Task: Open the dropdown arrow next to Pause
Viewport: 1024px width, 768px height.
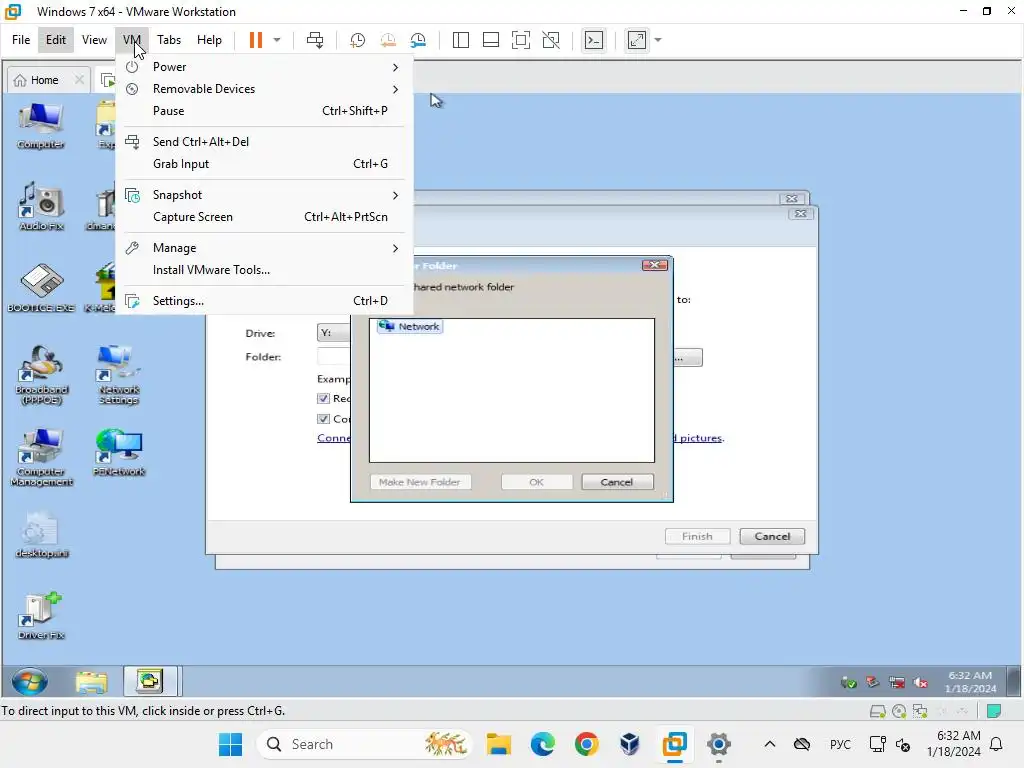Action: click(x=277, y=40)
